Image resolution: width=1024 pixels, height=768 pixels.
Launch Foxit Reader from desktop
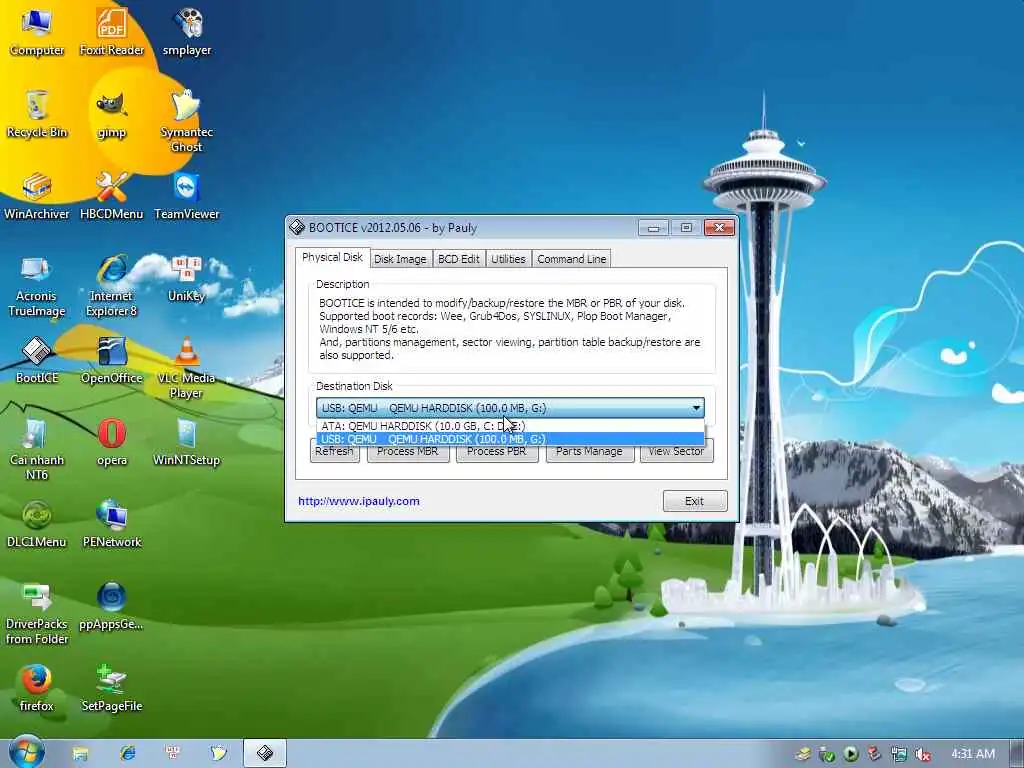point(112,31)
